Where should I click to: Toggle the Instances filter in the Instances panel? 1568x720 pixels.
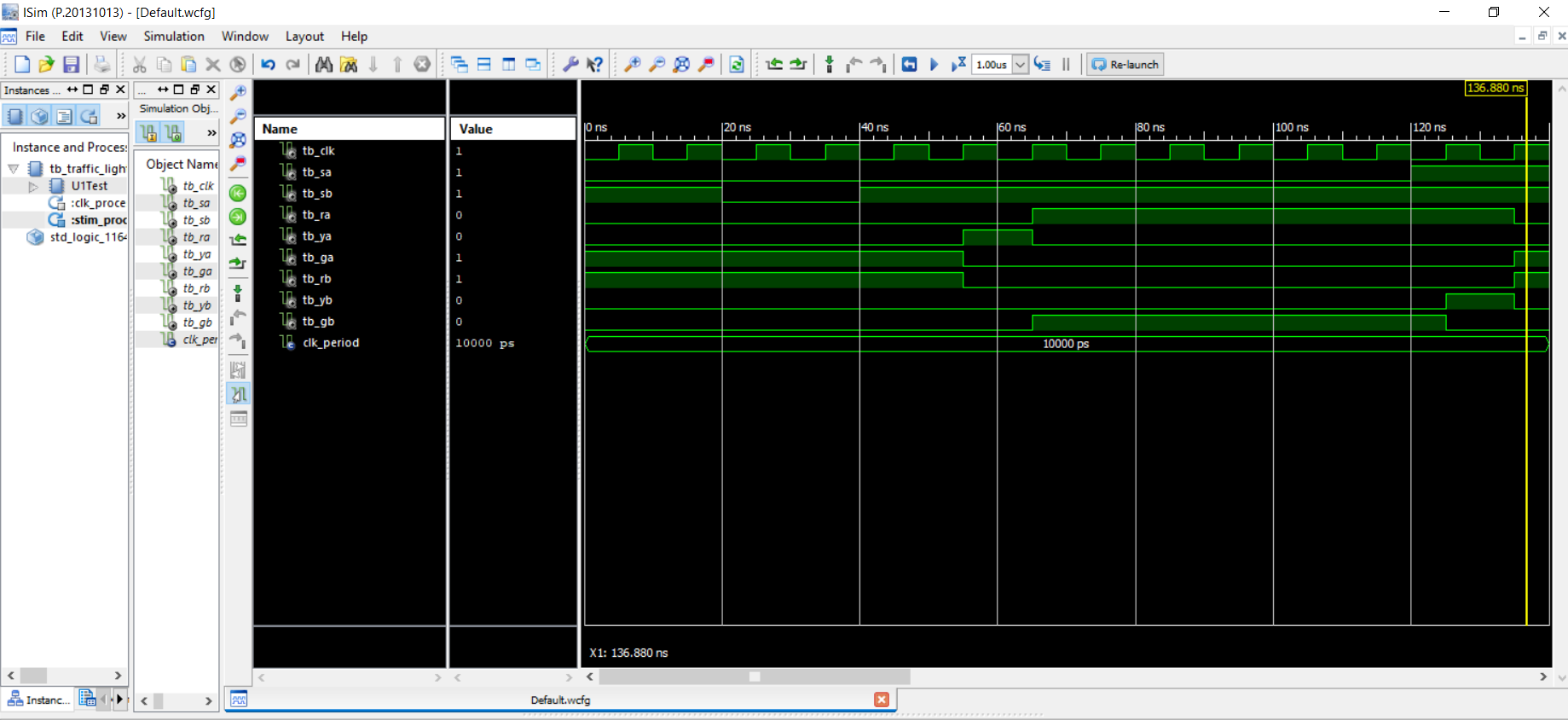[15, 115]
